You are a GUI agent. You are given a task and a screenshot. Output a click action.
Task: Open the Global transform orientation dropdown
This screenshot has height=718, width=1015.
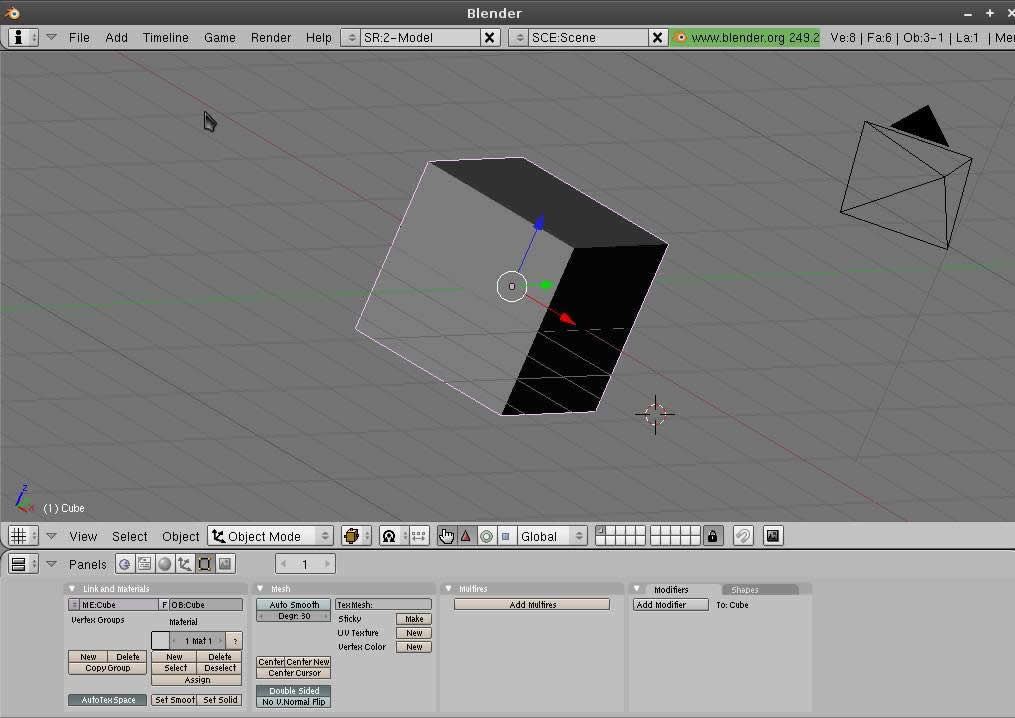click(552, 536)
